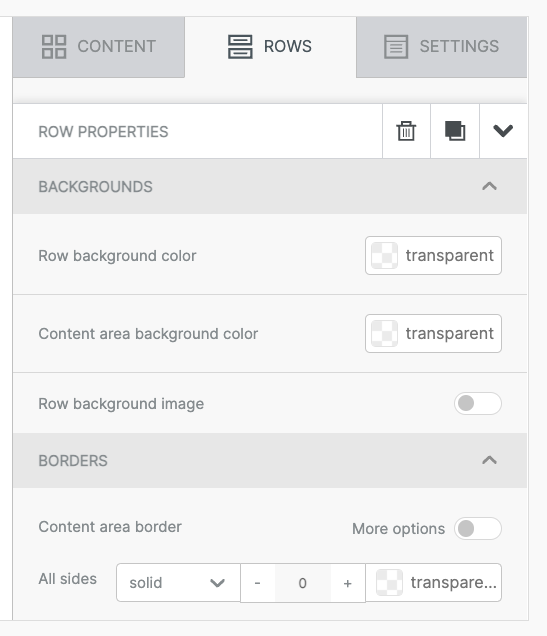This screenshot has height=636, width=547.
Task: Click the Rows tab stacked icon
Action: (240, 47)
